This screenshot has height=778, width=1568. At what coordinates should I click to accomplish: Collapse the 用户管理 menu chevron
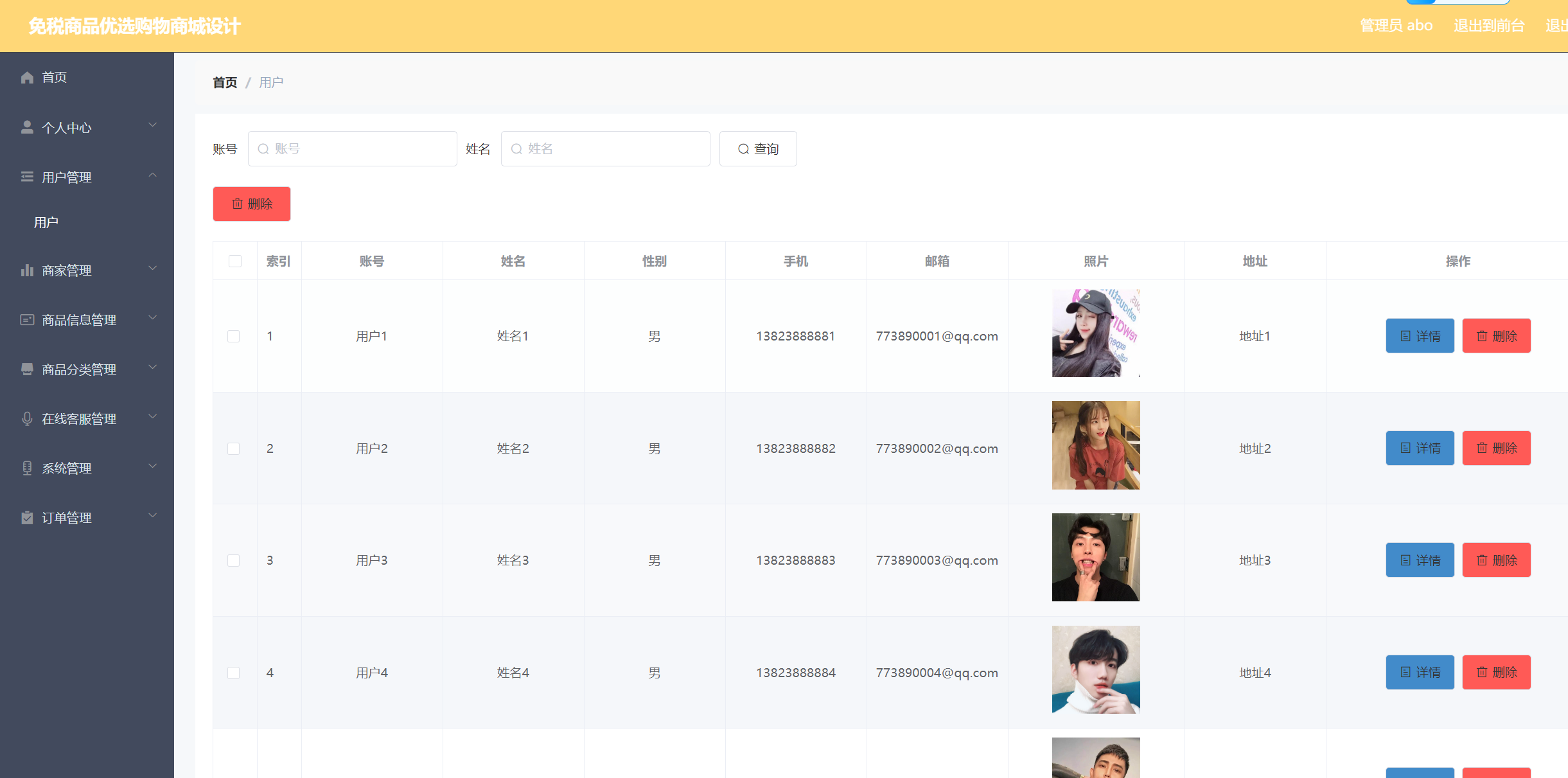153,175
